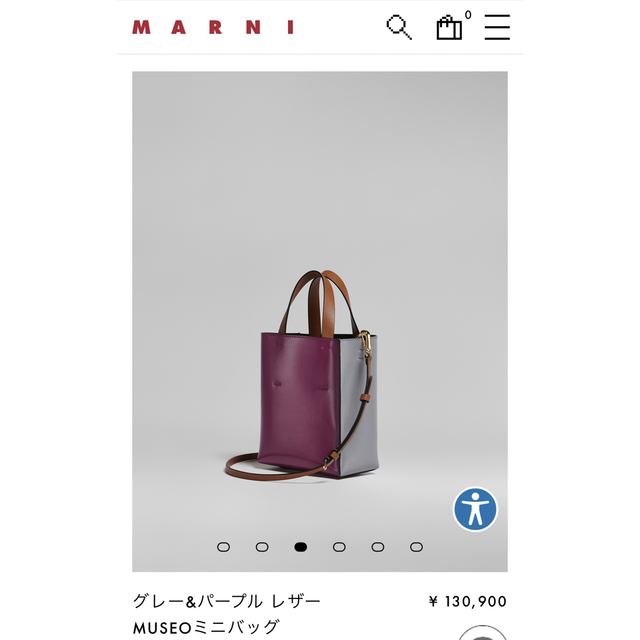This screenshot has height=640, width=640.
Task: Click the cart item count badge
Action: [x=468, y=15]
